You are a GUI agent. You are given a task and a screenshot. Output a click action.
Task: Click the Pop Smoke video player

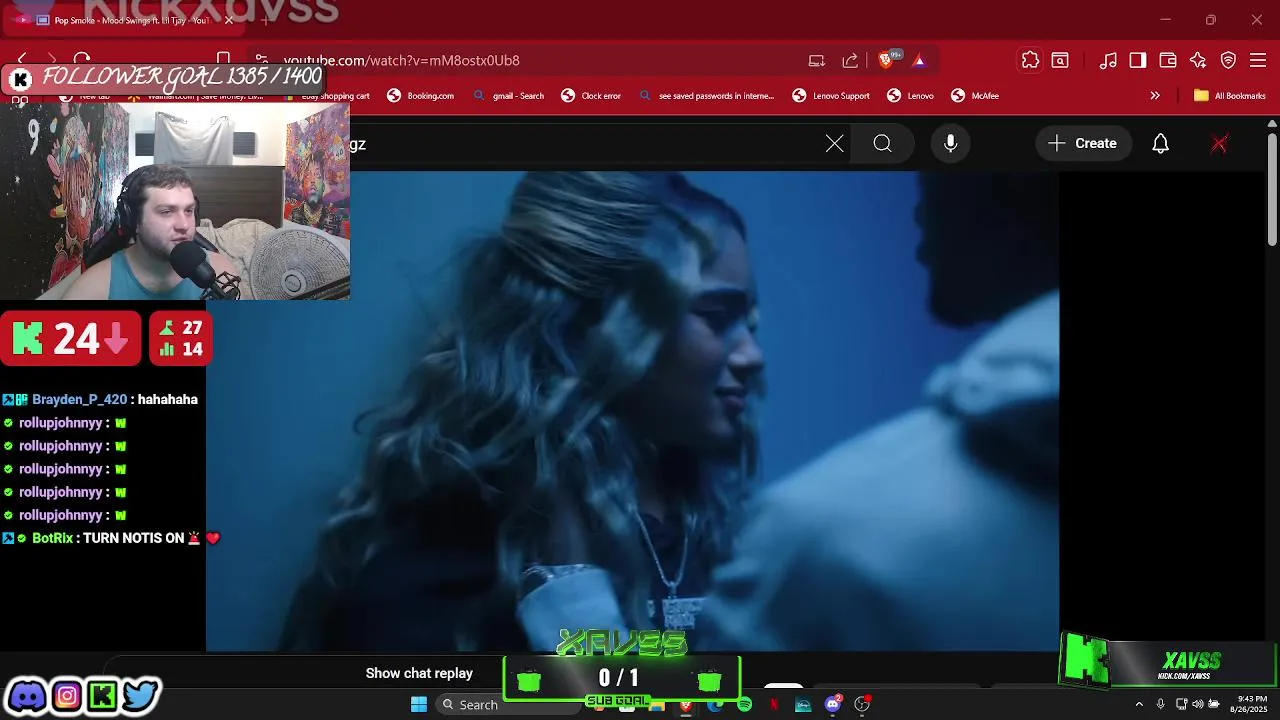pos(632,411)
